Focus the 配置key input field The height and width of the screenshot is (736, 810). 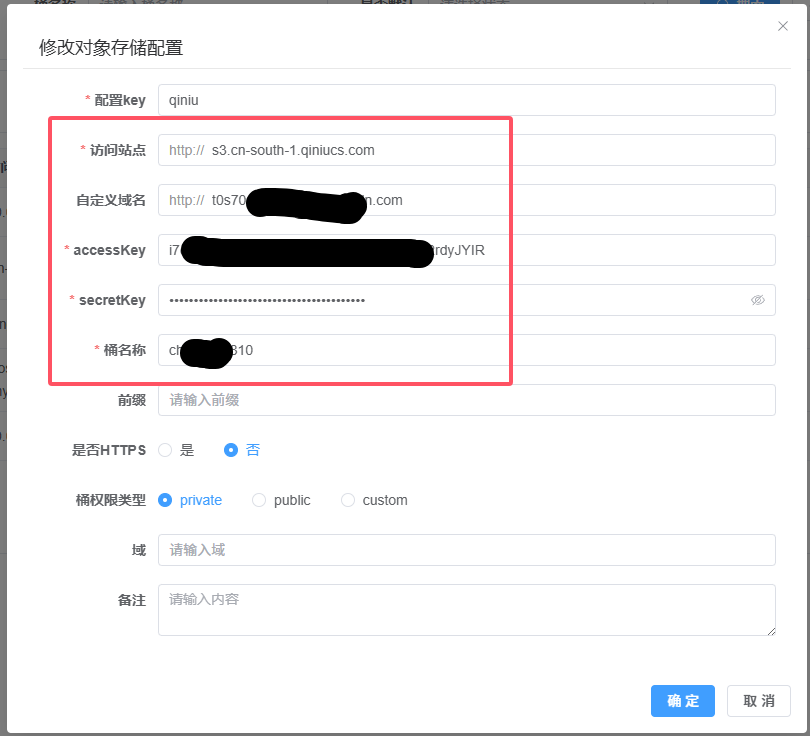pos(466,100)
